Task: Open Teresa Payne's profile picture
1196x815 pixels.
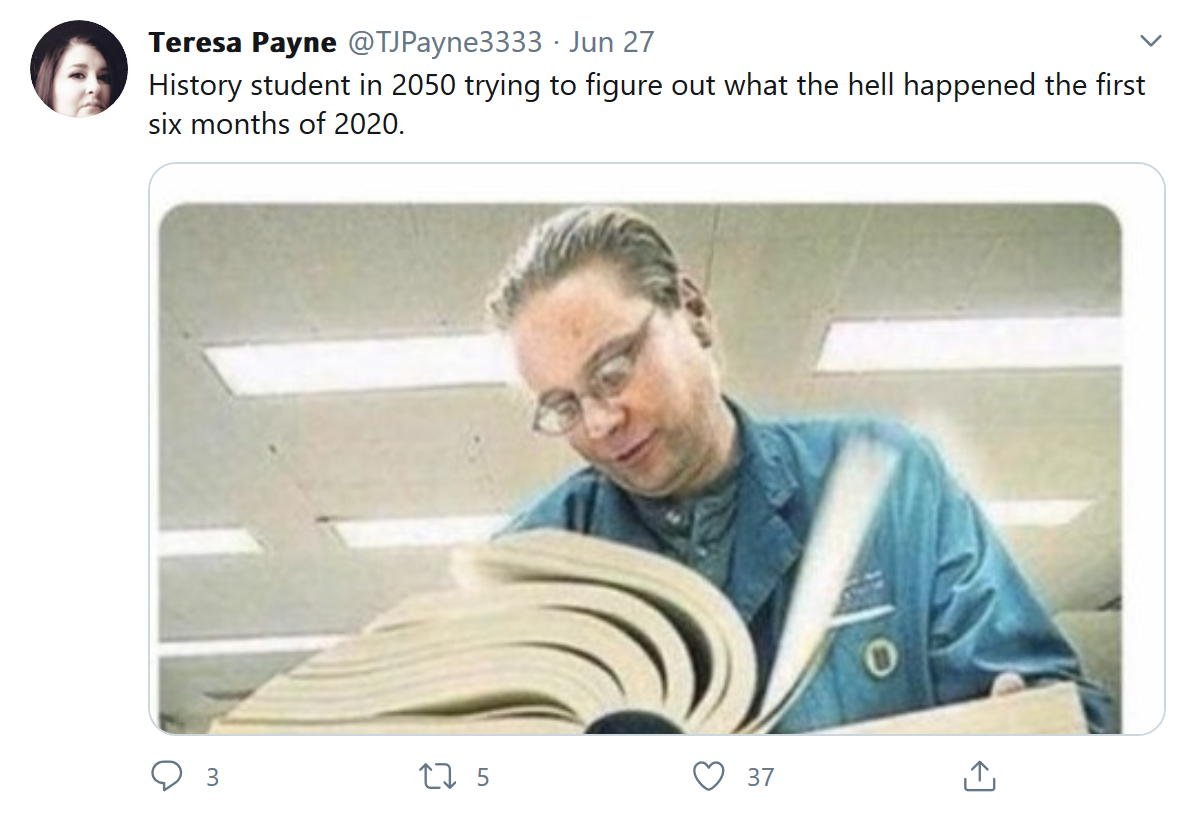Action: click(79, 69)
